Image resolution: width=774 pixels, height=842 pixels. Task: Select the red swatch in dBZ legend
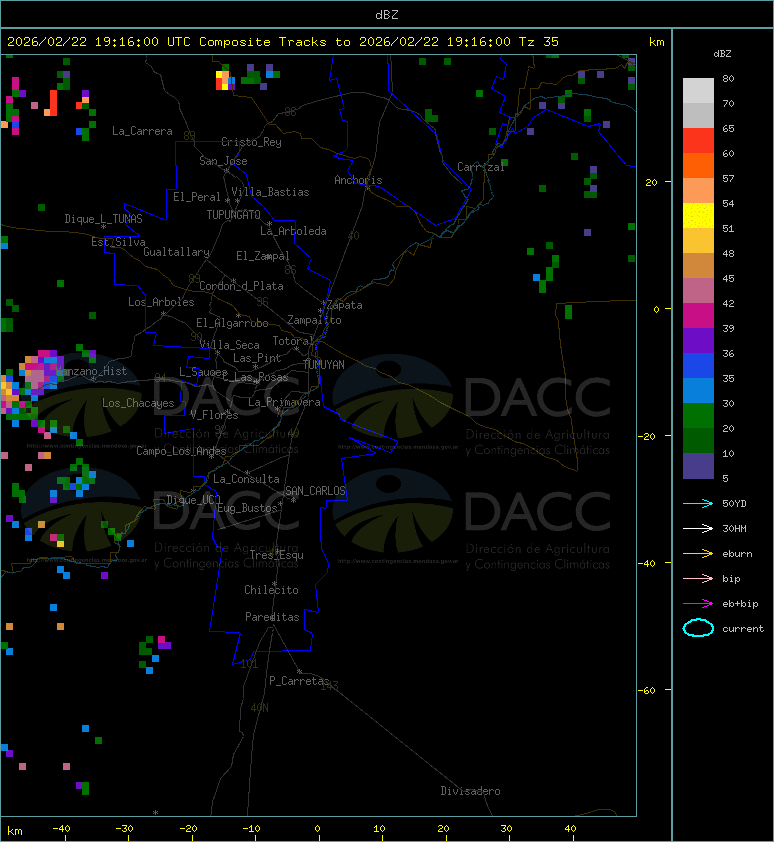tap(698, 141)
